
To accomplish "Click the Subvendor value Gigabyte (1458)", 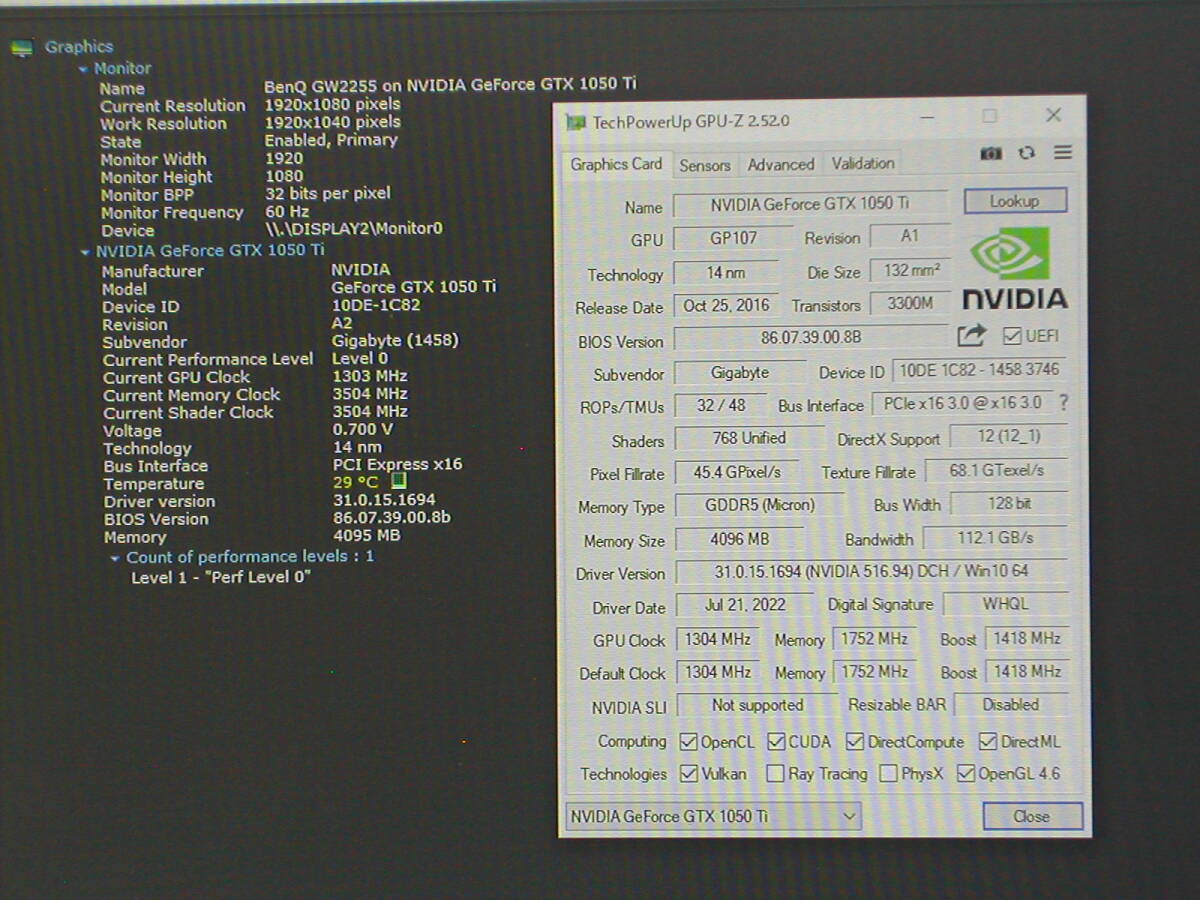I will [395, 340].
